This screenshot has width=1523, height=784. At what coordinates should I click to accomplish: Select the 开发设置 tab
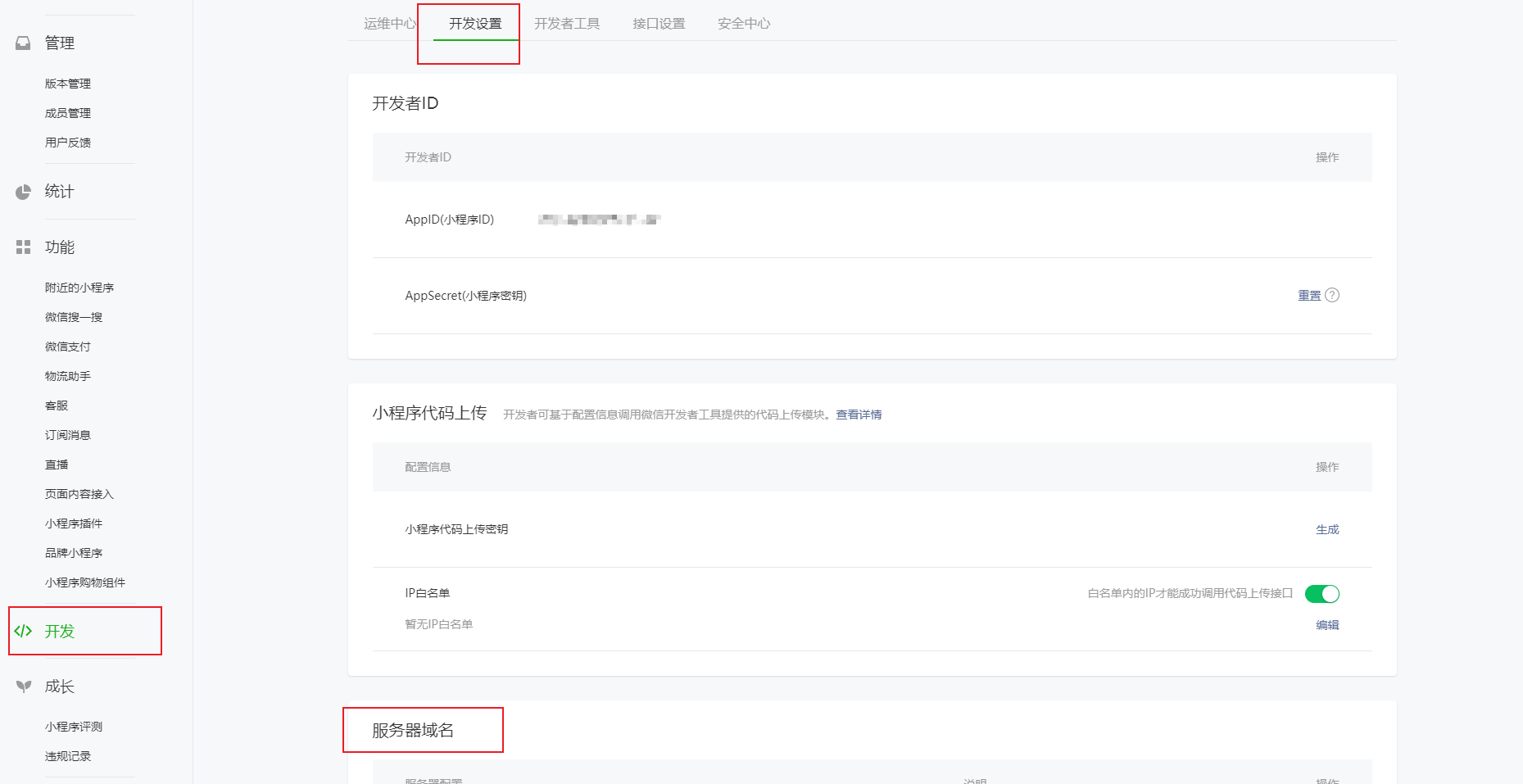pyautogui.click(x=475, y=24)
